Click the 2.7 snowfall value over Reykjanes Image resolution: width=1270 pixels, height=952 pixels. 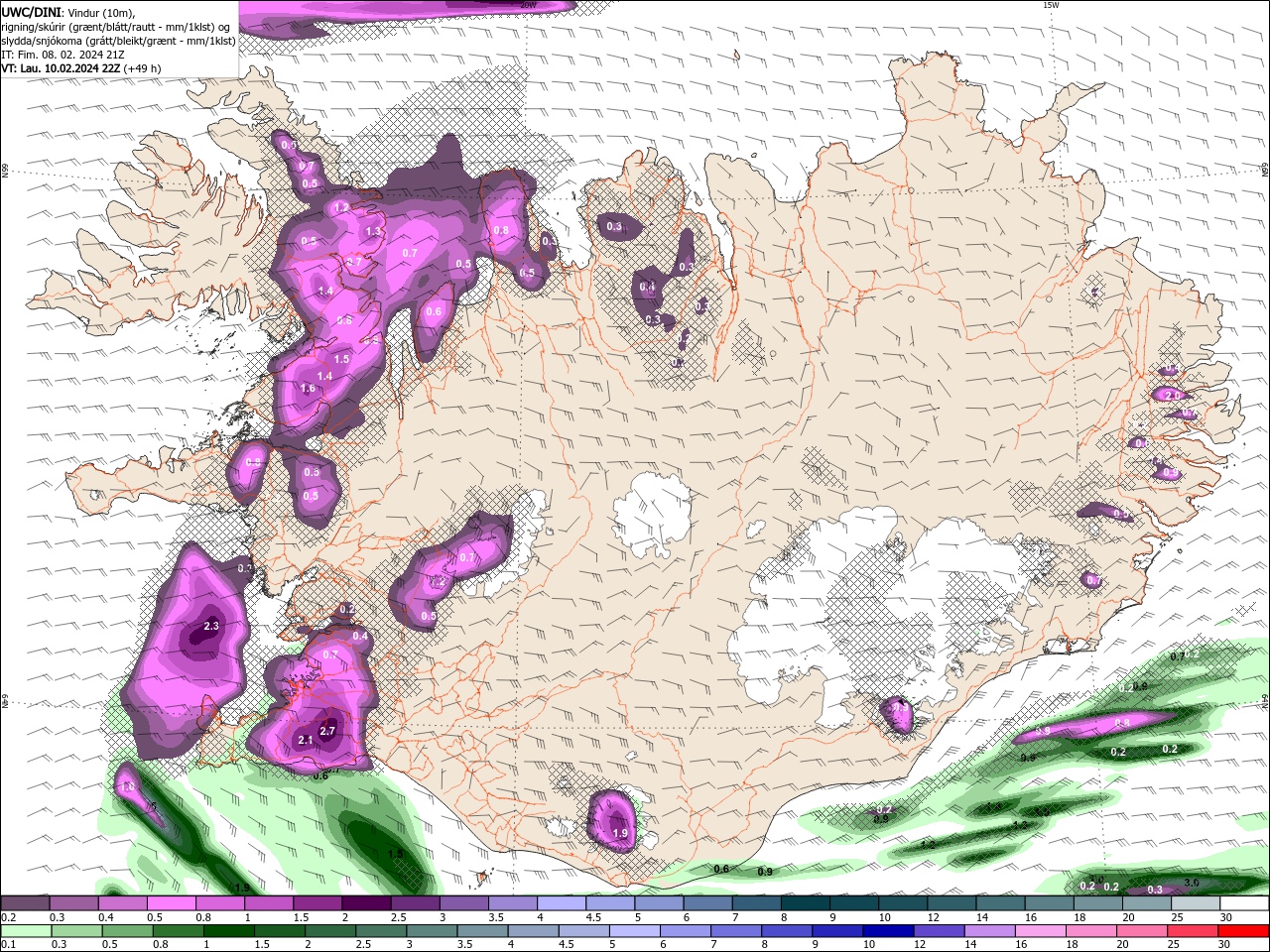coord(329,731)
